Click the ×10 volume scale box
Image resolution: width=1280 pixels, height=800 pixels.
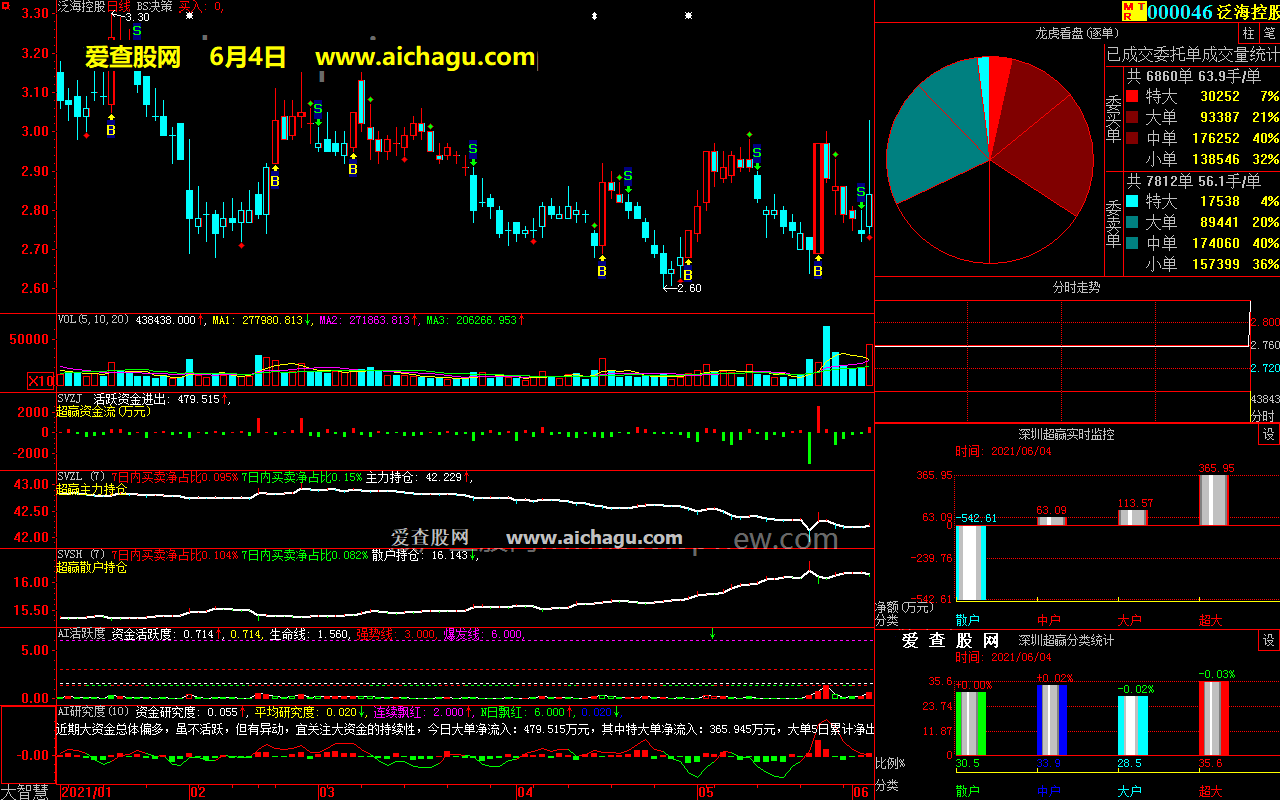[x=41, y=381]
